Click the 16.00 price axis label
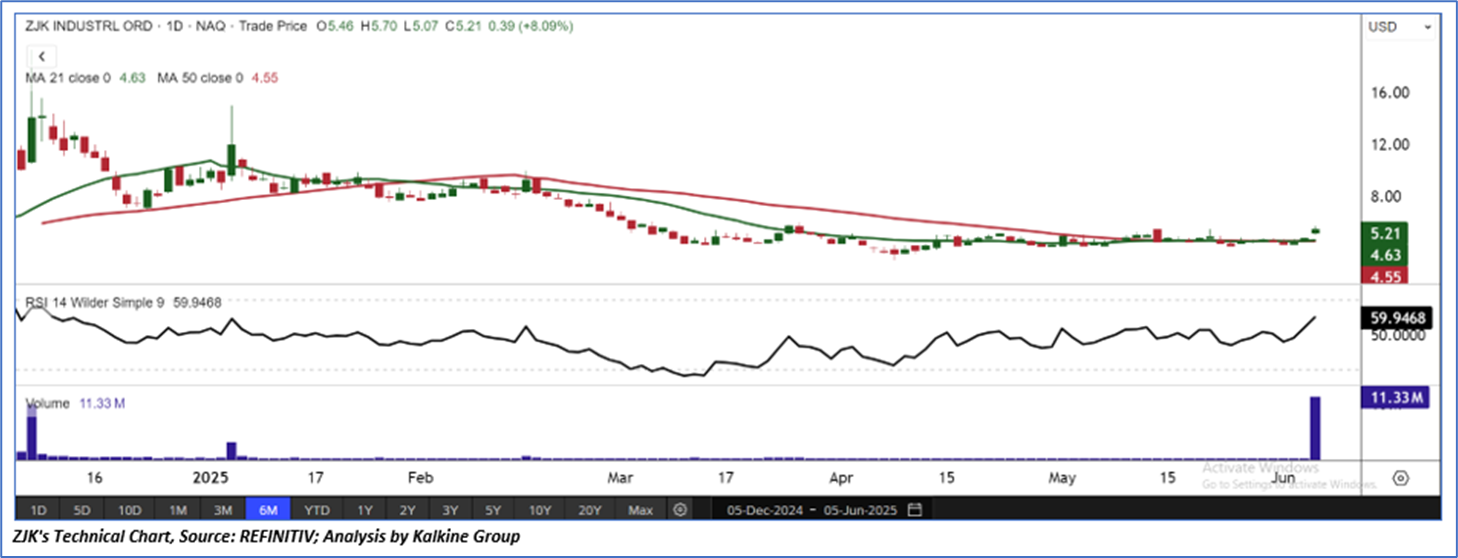1458x558 pixels. pyautogui.click(x=1391, y=93)
